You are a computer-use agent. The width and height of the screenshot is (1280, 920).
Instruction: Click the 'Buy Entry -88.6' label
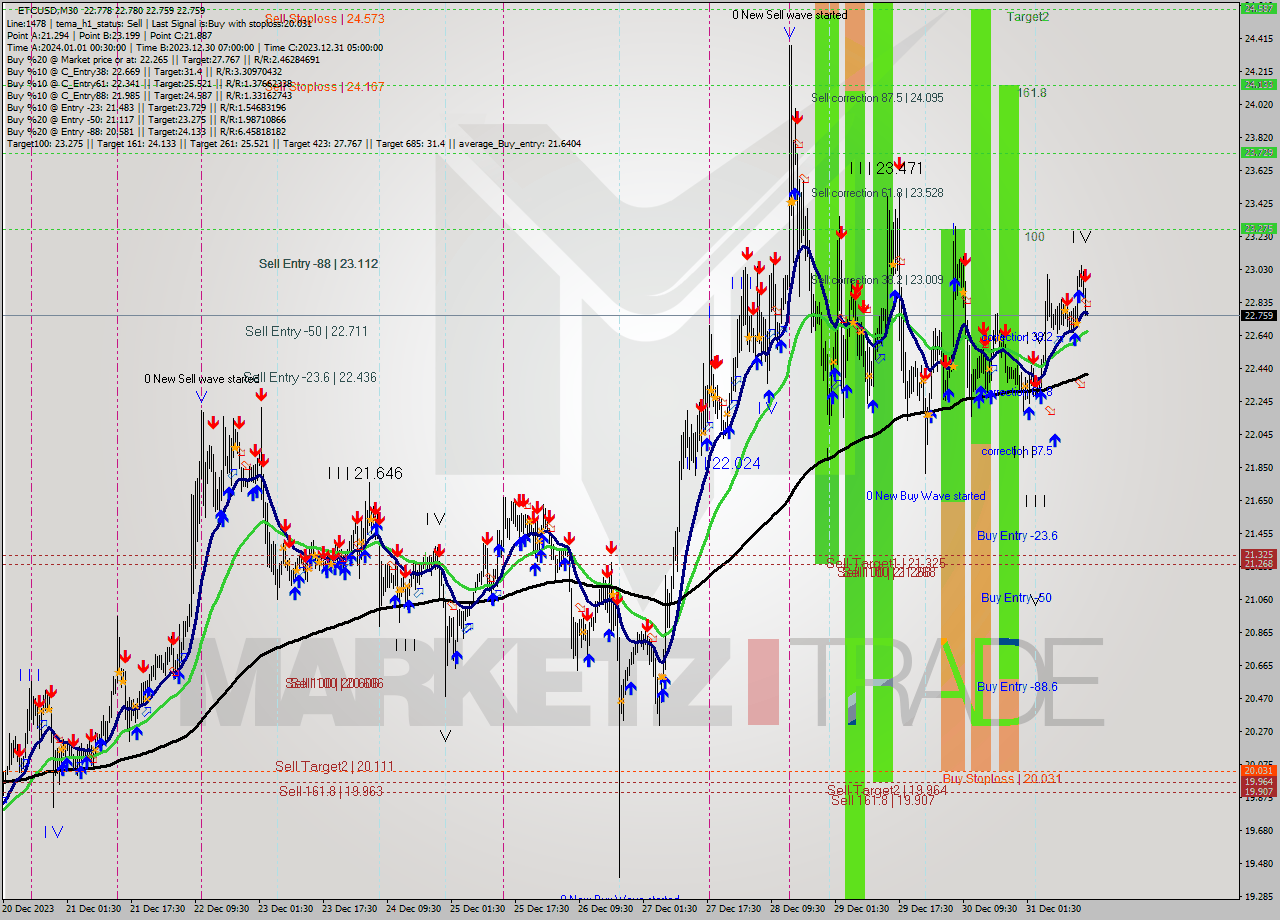click(x=1017, y=687)
